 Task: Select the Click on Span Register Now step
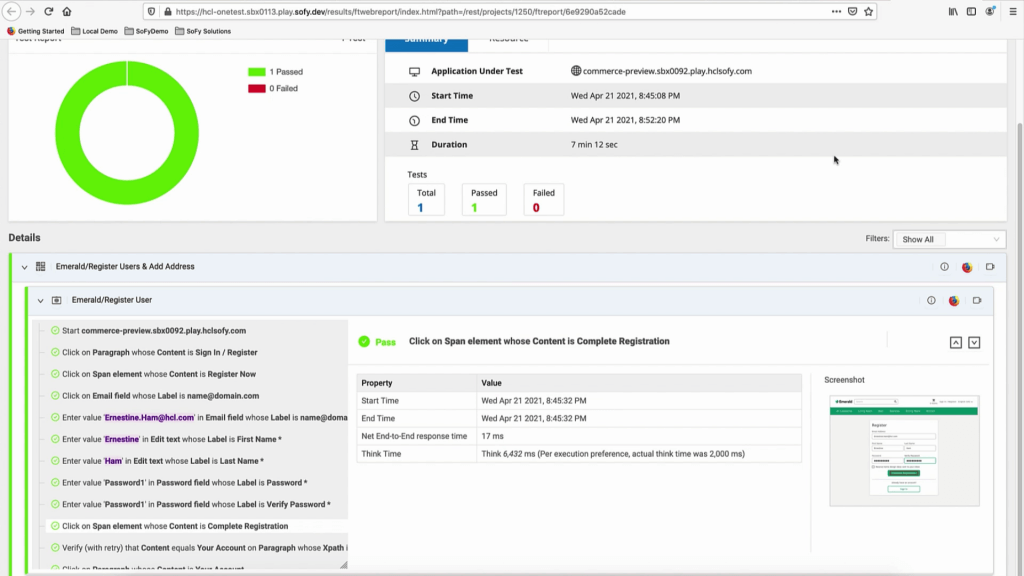coord(158,374)
